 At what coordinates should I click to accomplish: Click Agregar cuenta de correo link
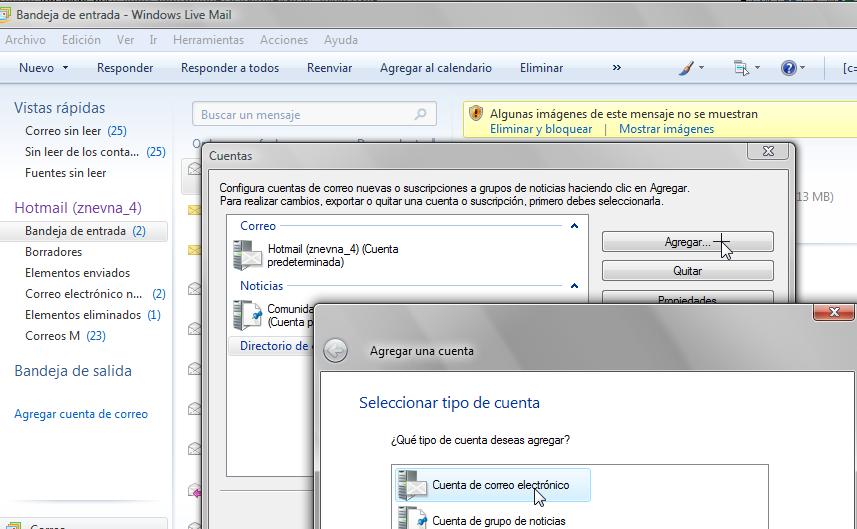[x=81, y=414]
